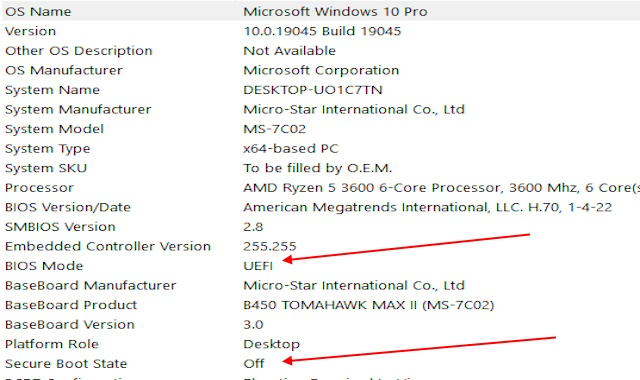Select BaseBoard Product B450 TOMAHAWK MAX II value
This screenshot has height=380, width=640.
369,305
